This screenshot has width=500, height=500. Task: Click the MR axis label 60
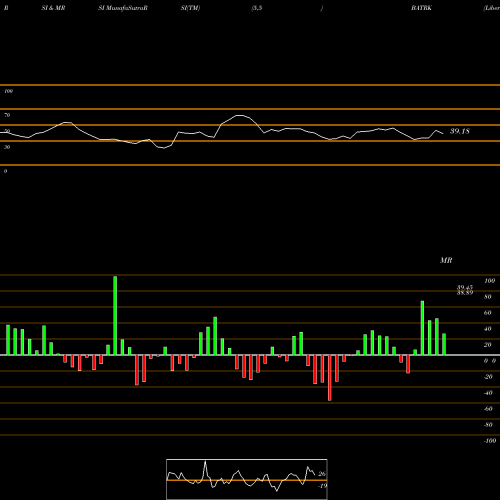487,313
